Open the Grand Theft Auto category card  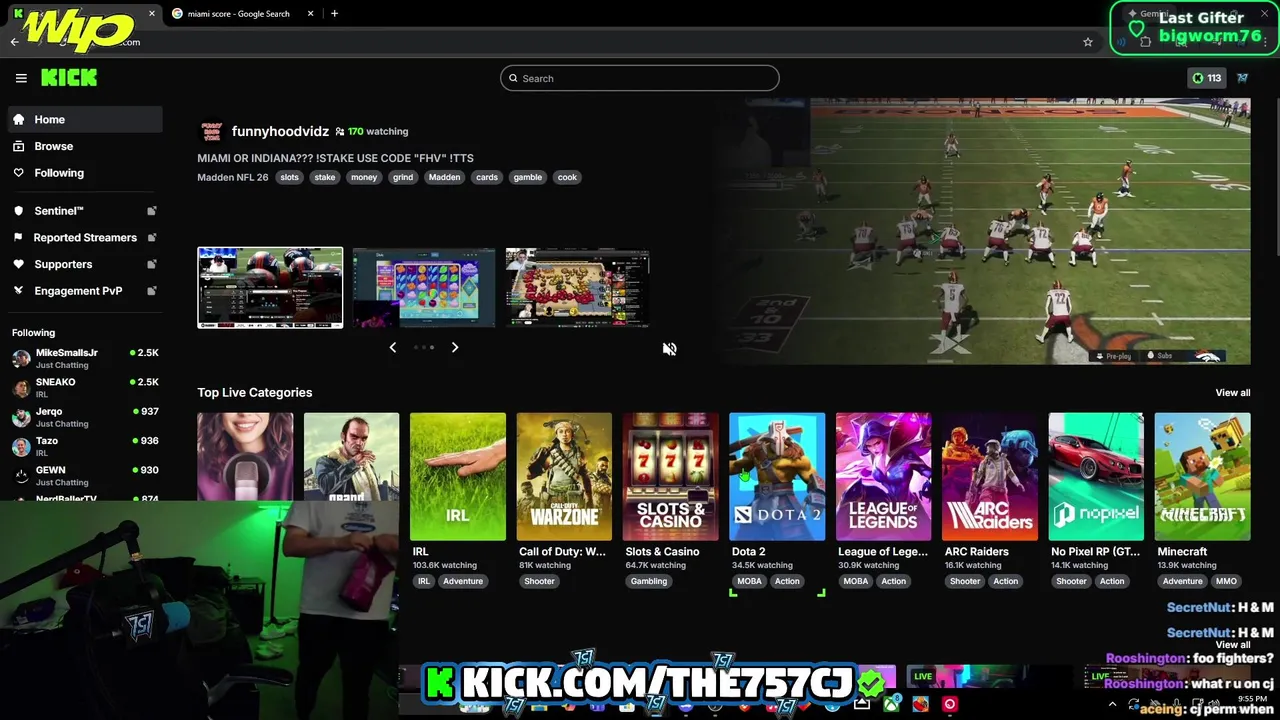click(x=351, y=456)
